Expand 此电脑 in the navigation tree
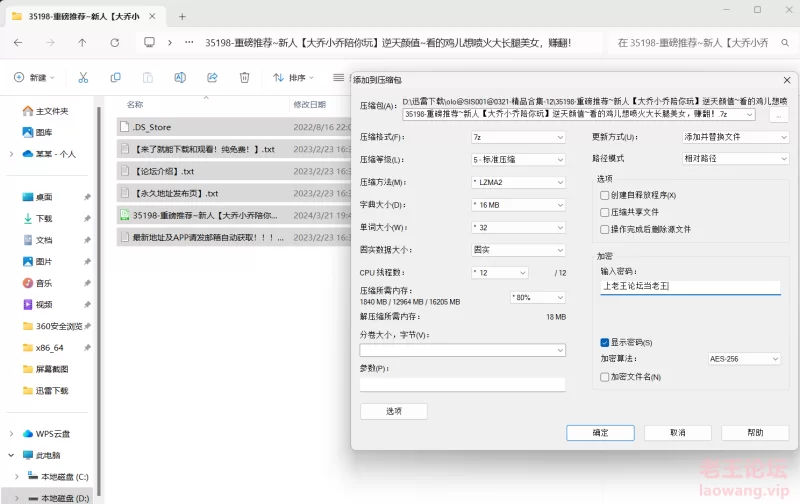Viewport: 800px width, 504px height. point(13,455)
